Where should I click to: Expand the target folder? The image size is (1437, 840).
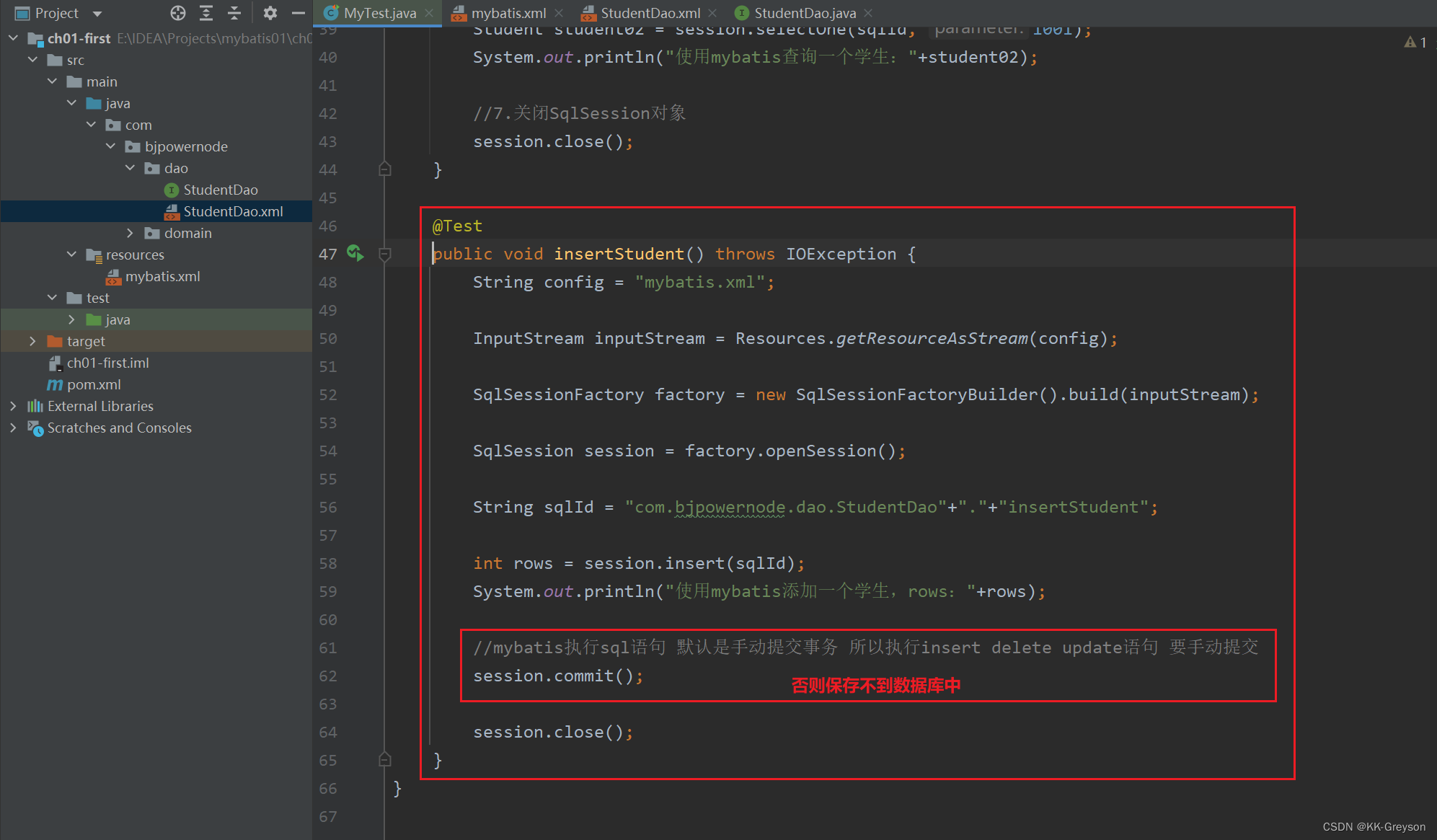[x=32, y=341]
